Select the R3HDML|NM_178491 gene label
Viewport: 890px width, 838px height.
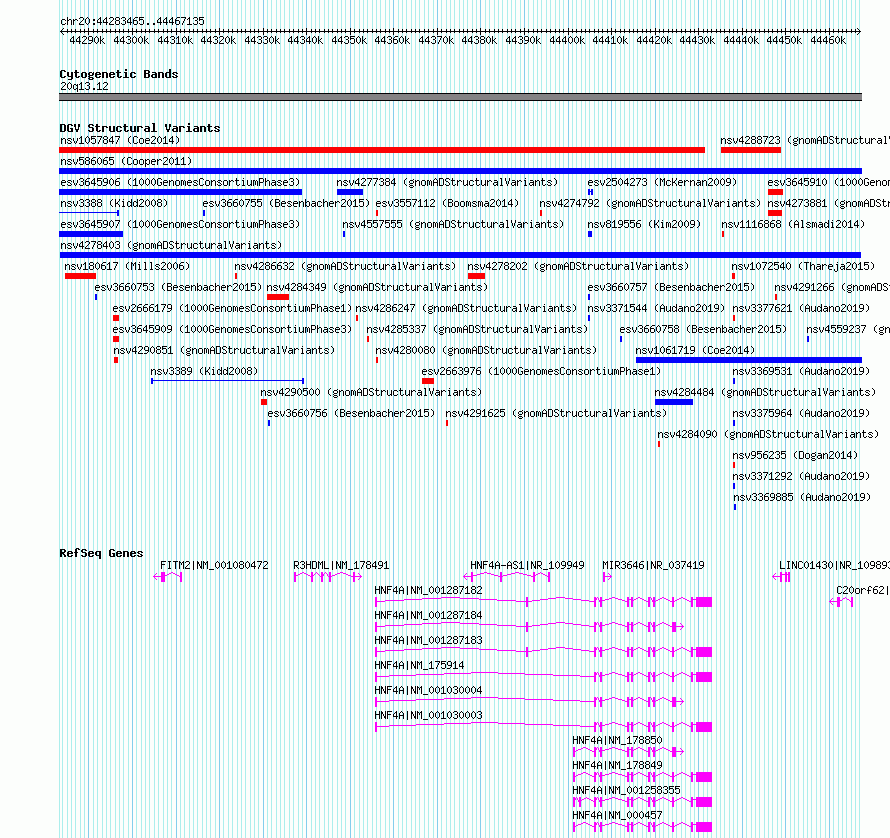[x=341, y=565]
